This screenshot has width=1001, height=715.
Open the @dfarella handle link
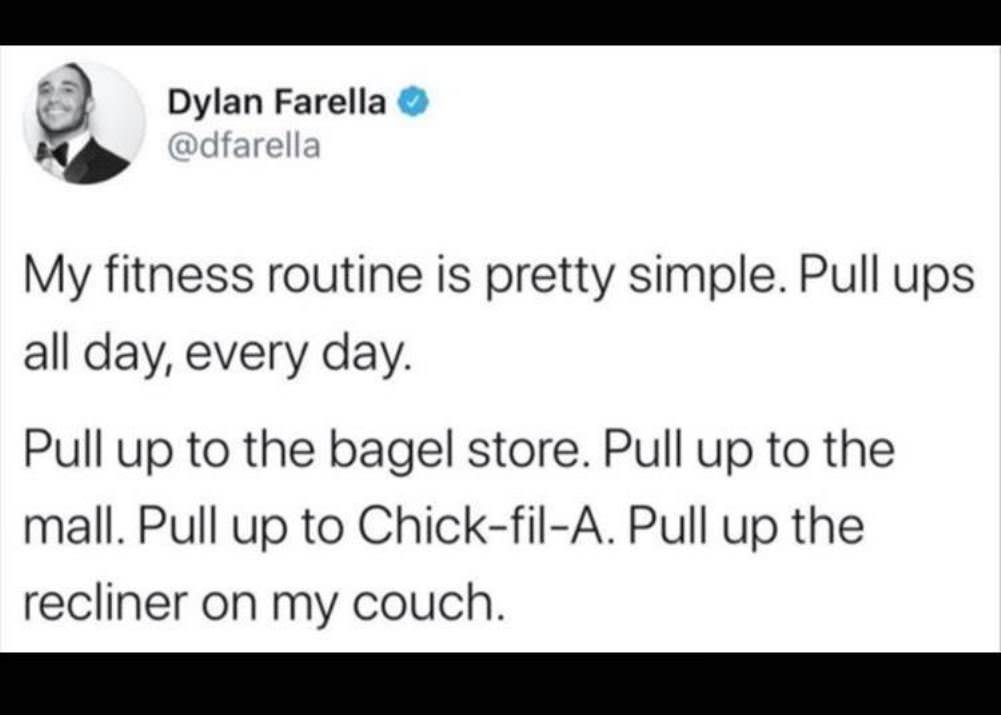point(243,146)
